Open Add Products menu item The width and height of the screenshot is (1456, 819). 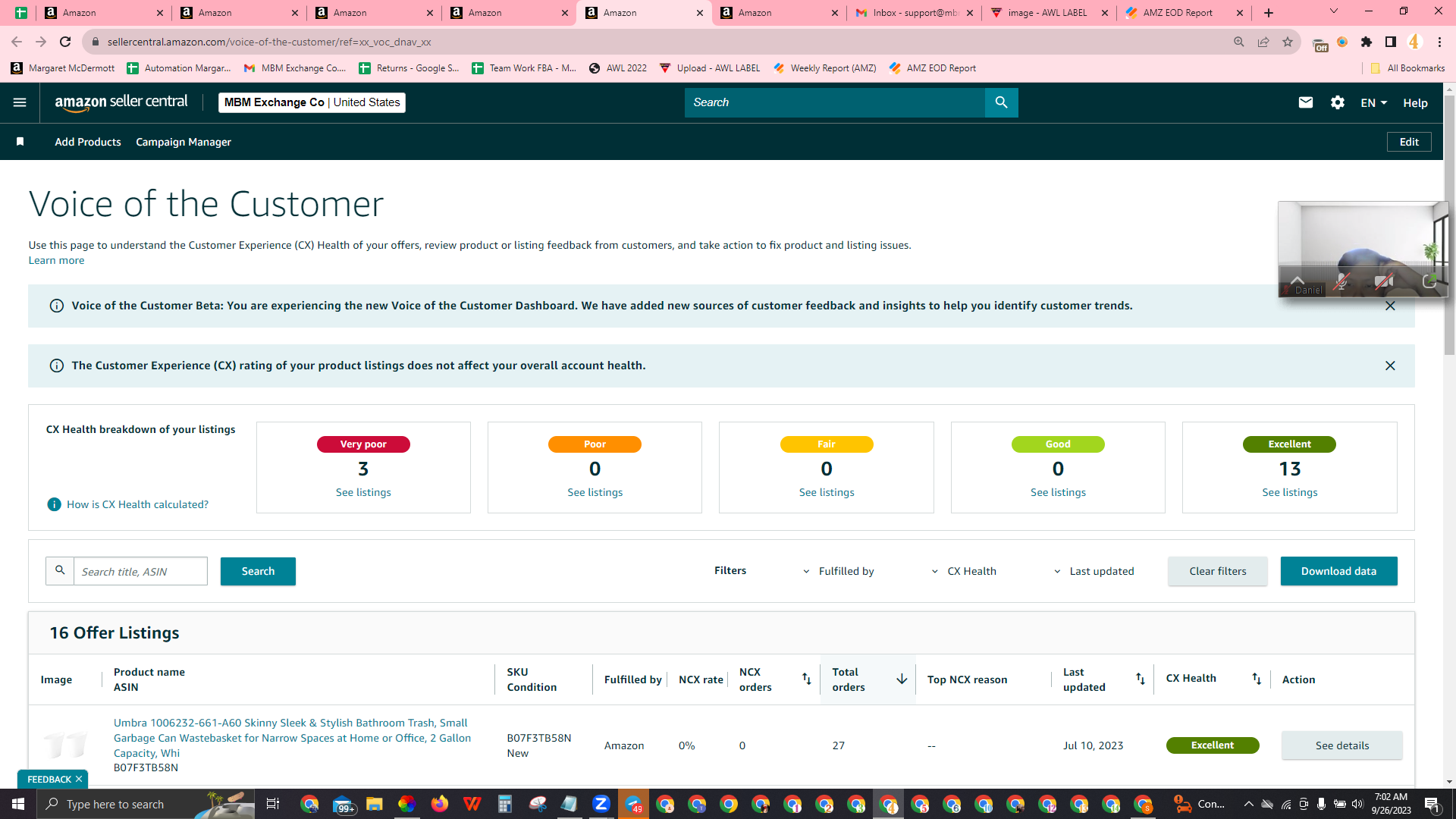(x=88, y=142)
